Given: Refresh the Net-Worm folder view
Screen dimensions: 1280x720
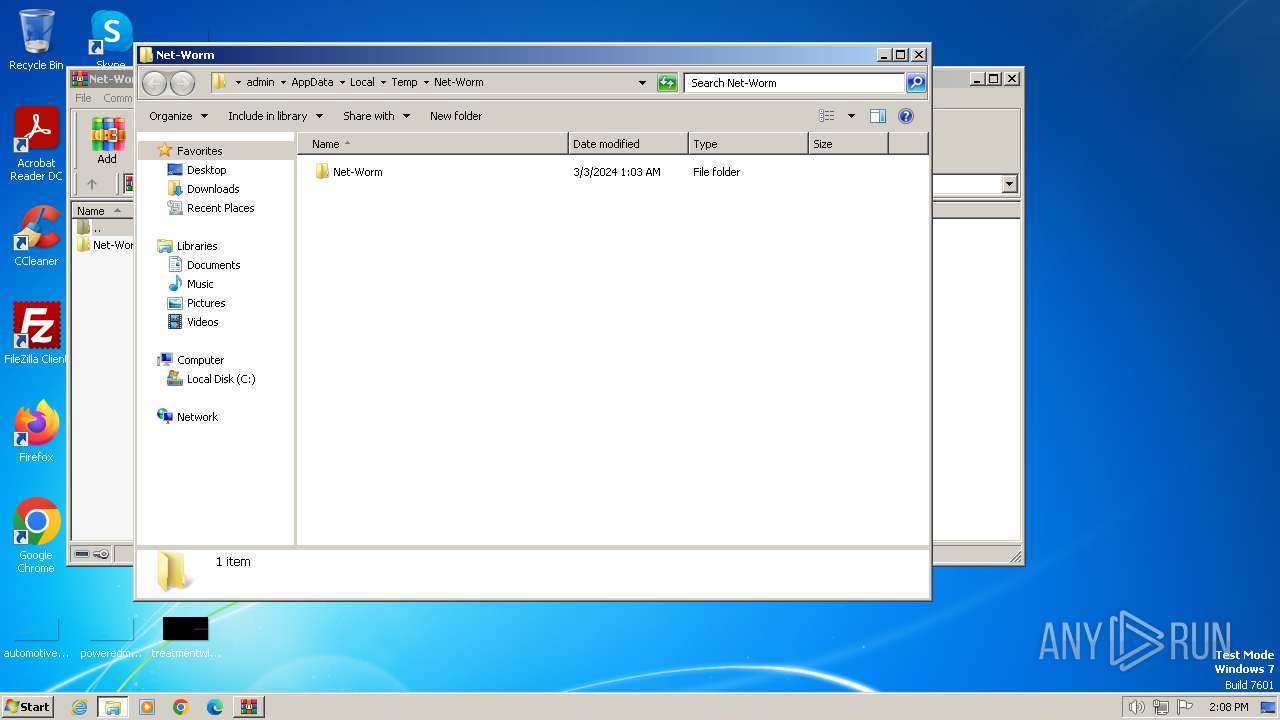Looking at the screenshot, I should tap(667, 83).
